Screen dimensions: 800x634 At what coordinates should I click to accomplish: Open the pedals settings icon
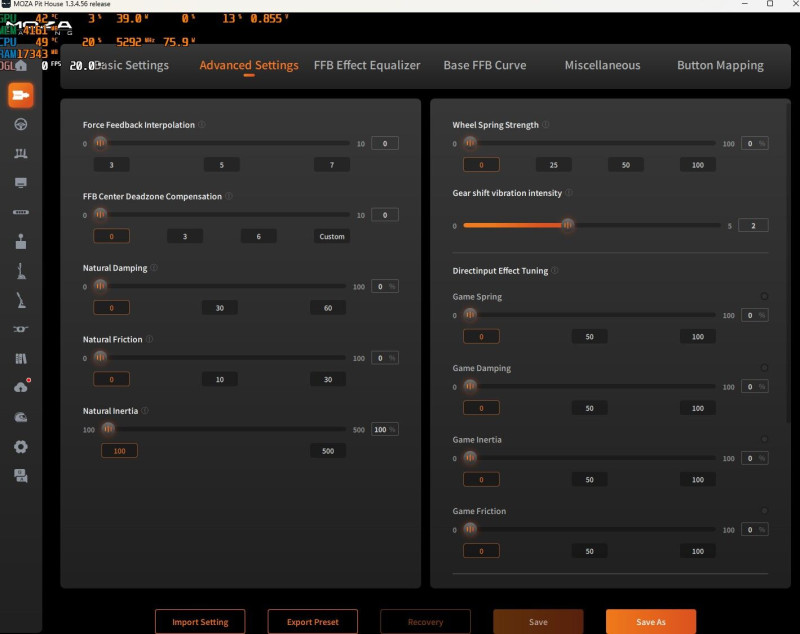click(20, 153)
